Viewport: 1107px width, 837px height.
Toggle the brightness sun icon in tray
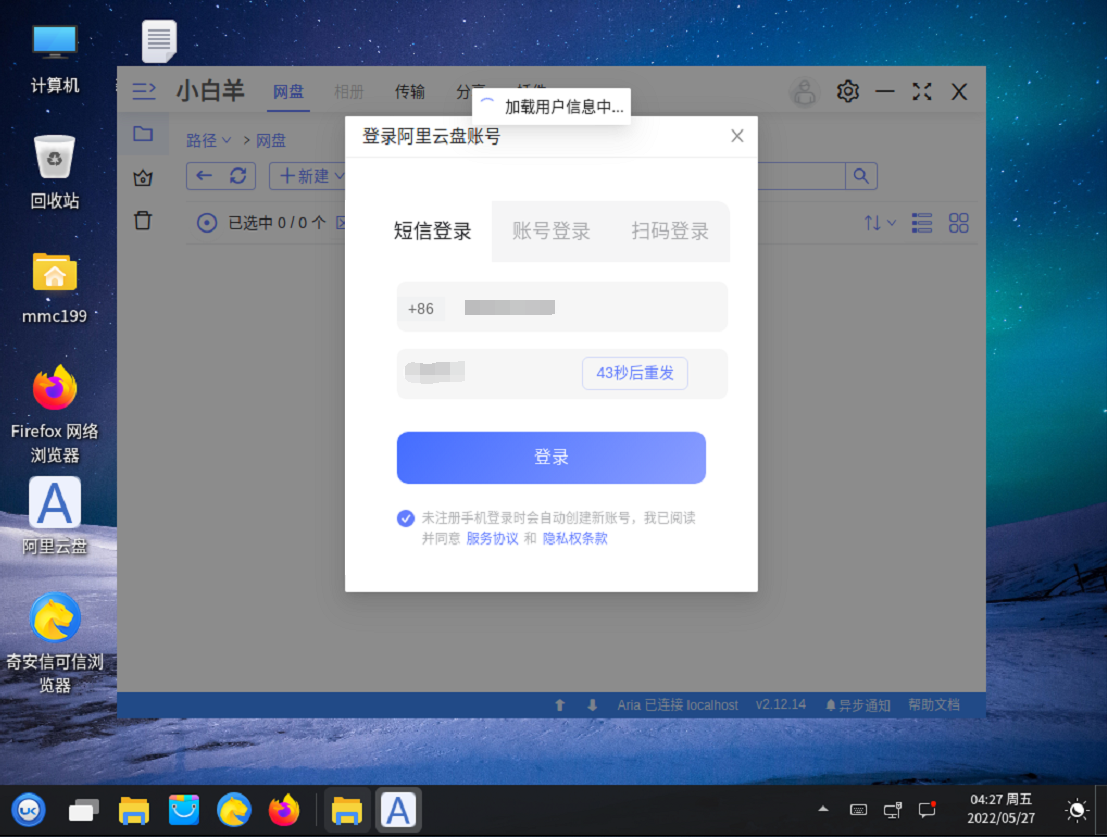tap(1077, 810)
